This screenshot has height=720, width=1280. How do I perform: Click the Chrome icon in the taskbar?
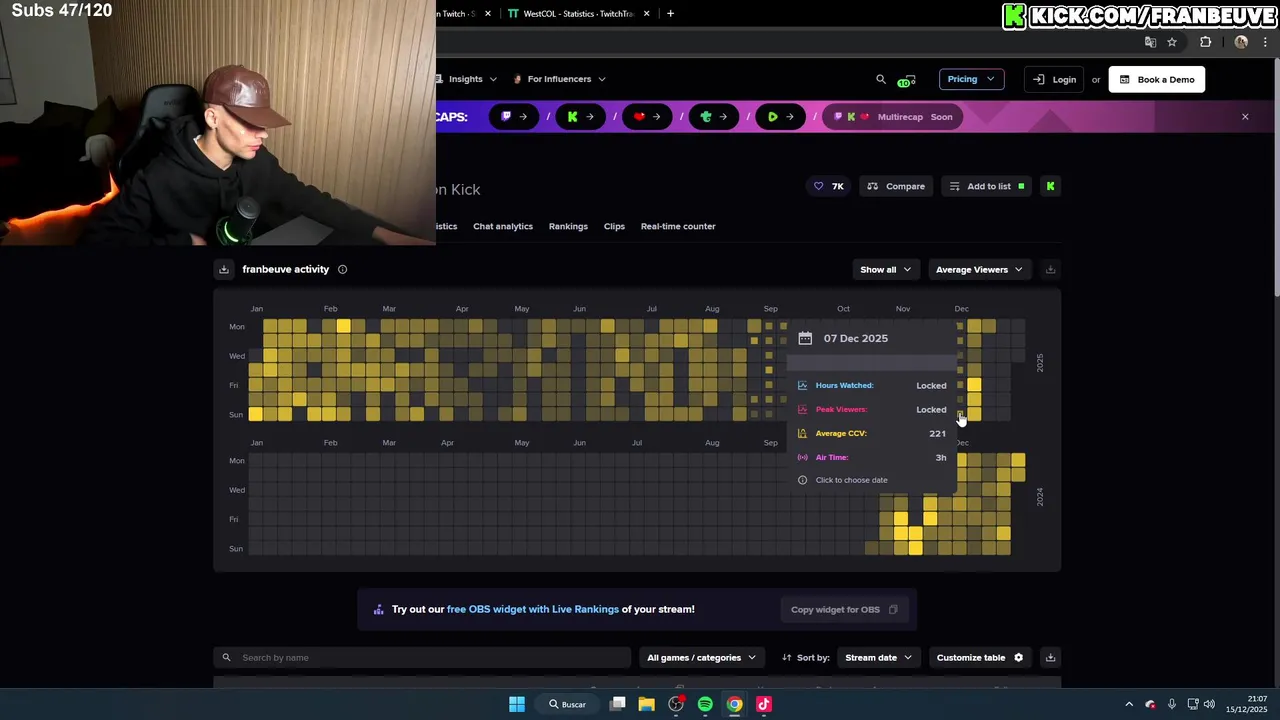(735, 704)
